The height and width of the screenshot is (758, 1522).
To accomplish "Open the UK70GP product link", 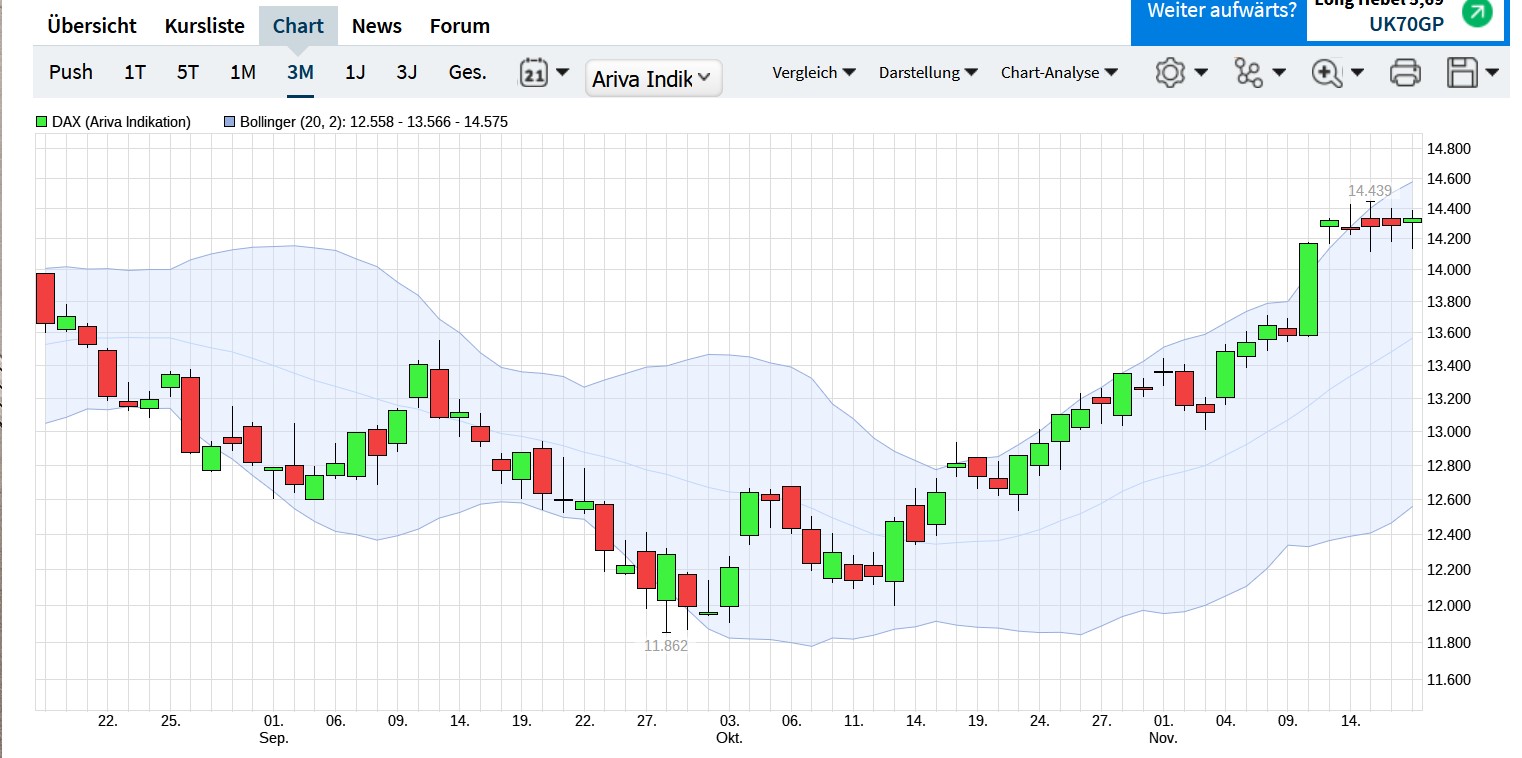I will (x=1407, y=25).
